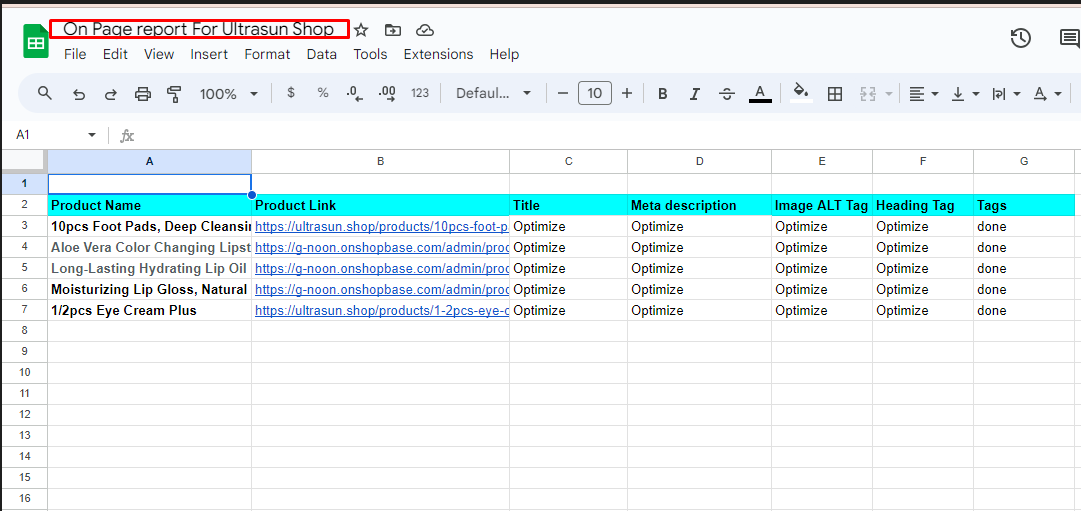Open the View menu

[x=159, y=54]
